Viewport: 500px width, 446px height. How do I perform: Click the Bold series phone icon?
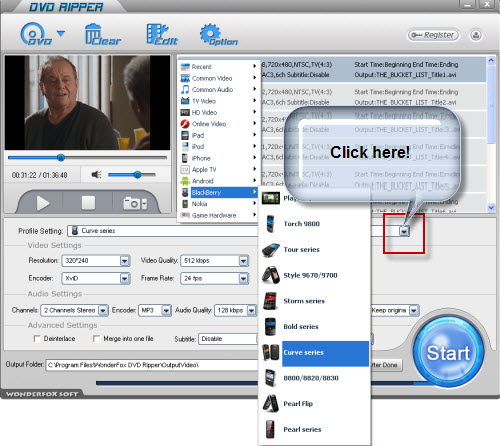point(270,327)
